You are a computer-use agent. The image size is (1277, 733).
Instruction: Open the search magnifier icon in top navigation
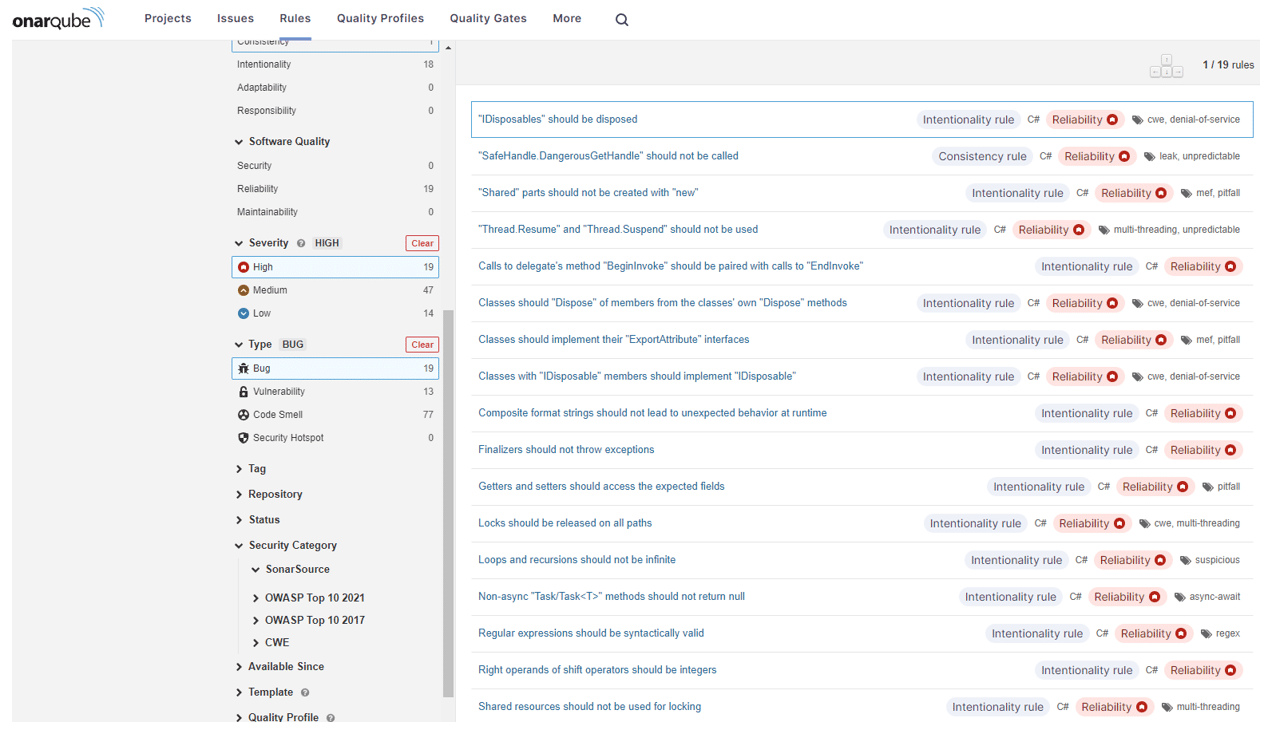[622, 20]
